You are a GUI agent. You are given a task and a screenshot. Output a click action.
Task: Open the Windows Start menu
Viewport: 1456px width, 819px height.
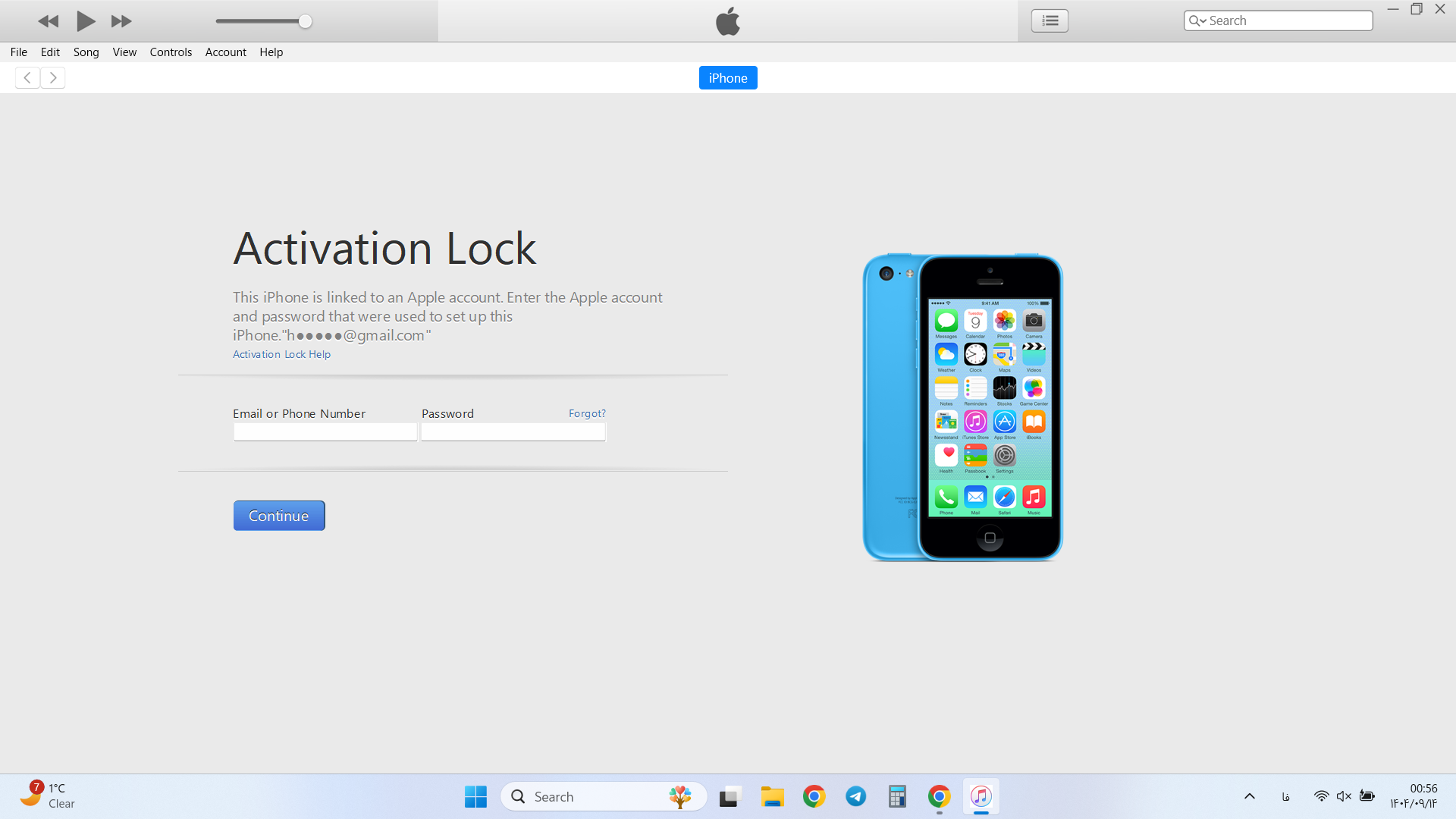click(475, 796)
